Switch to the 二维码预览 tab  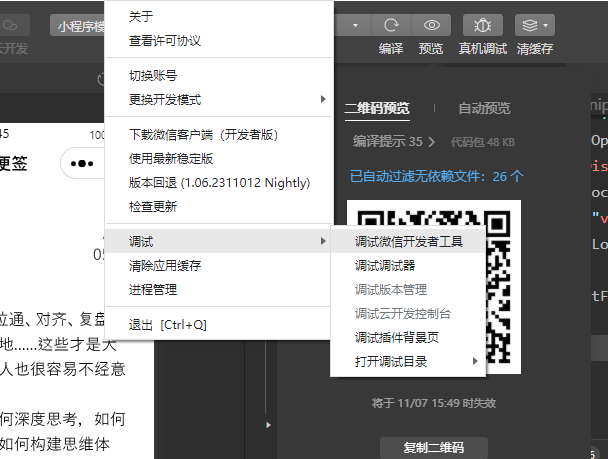pos(377,108)
